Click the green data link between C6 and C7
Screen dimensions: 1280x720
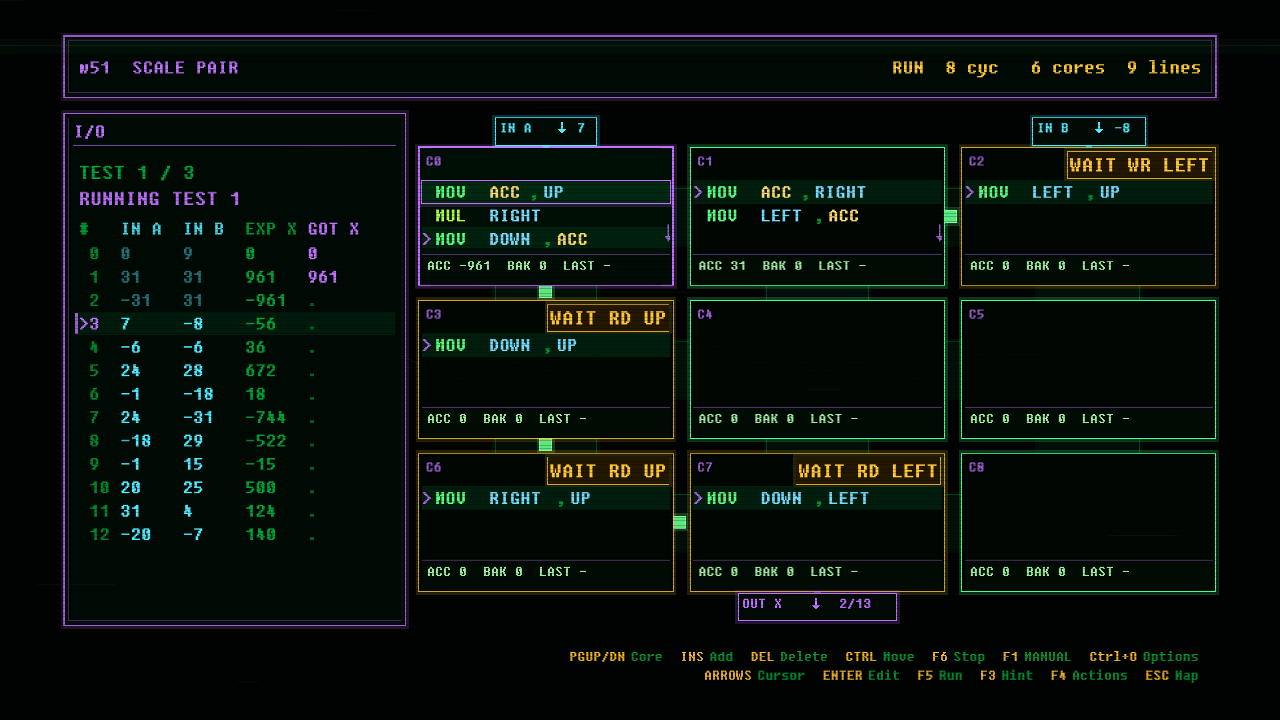tap(680, 522)
